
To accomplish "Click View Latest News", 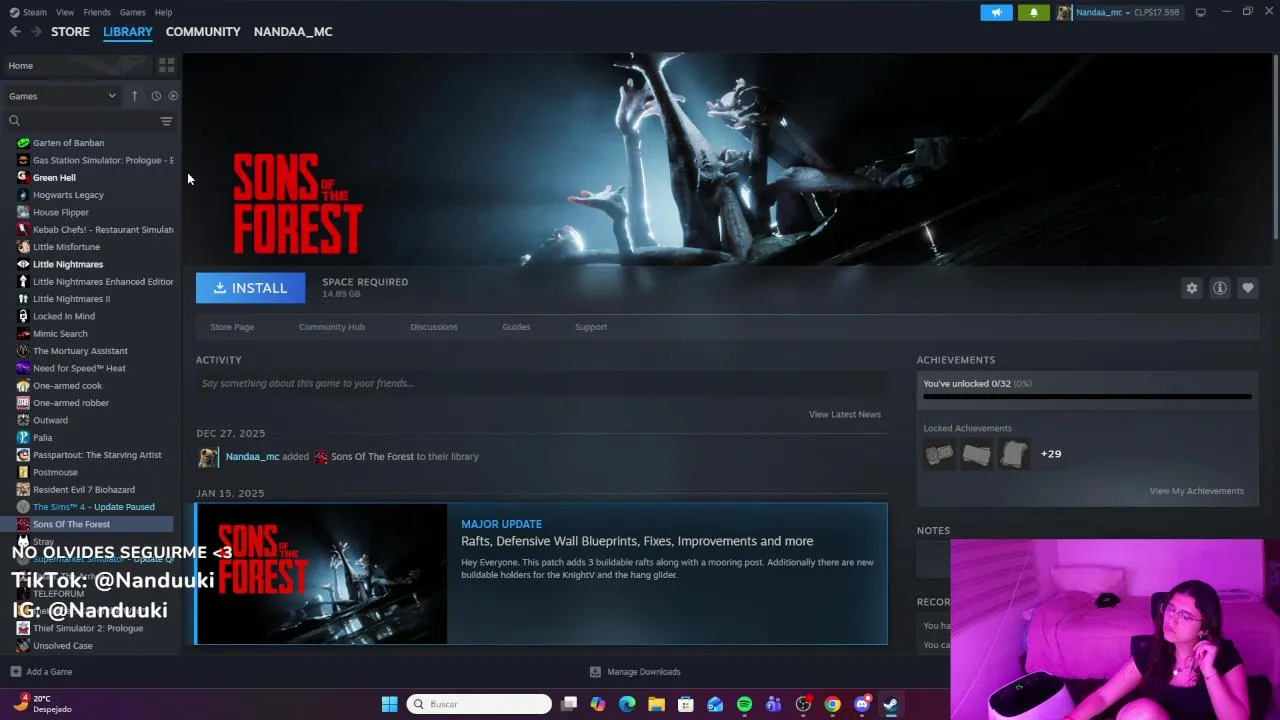I will coord(845,414).
